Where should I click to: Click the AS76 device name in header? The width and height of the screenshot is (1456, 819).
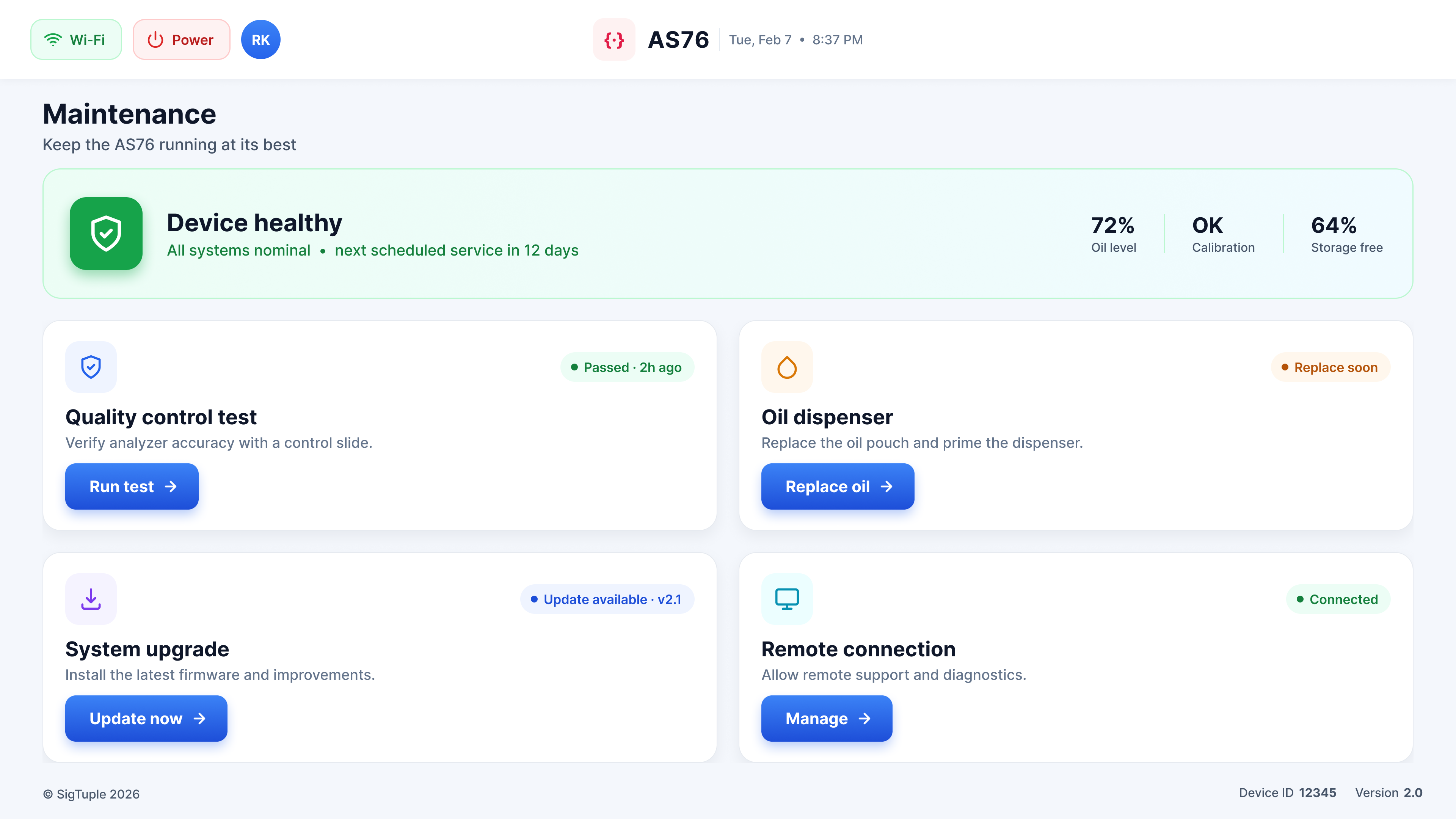coord(678,39)
